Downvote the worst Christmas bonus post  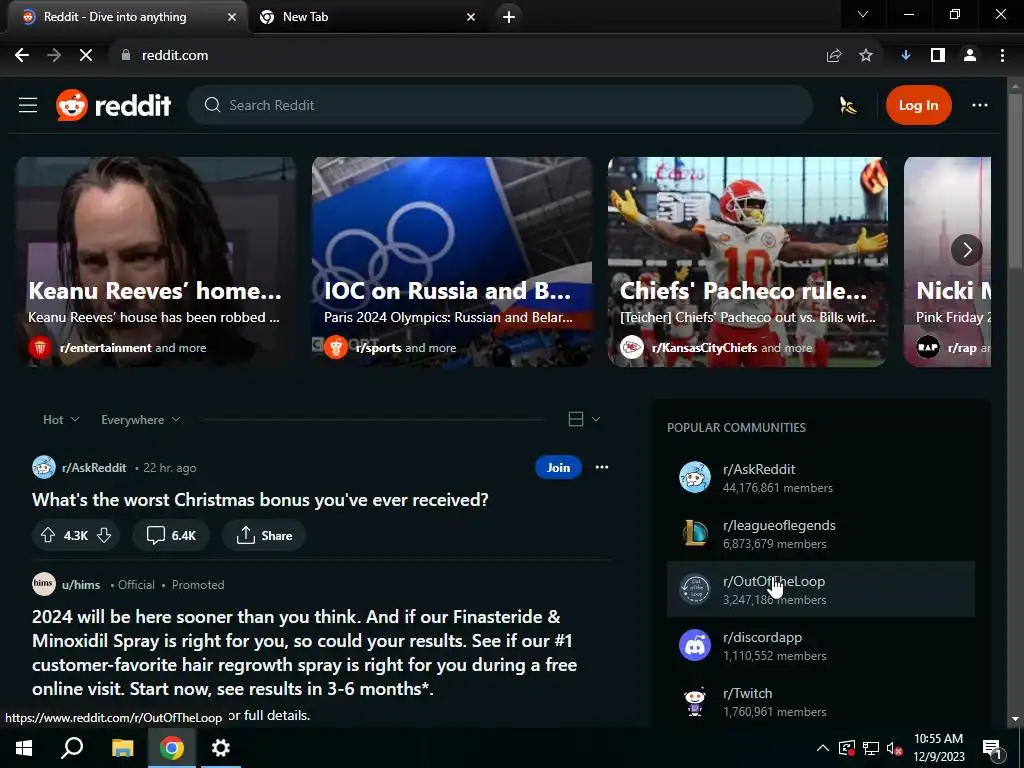(104, 536)
